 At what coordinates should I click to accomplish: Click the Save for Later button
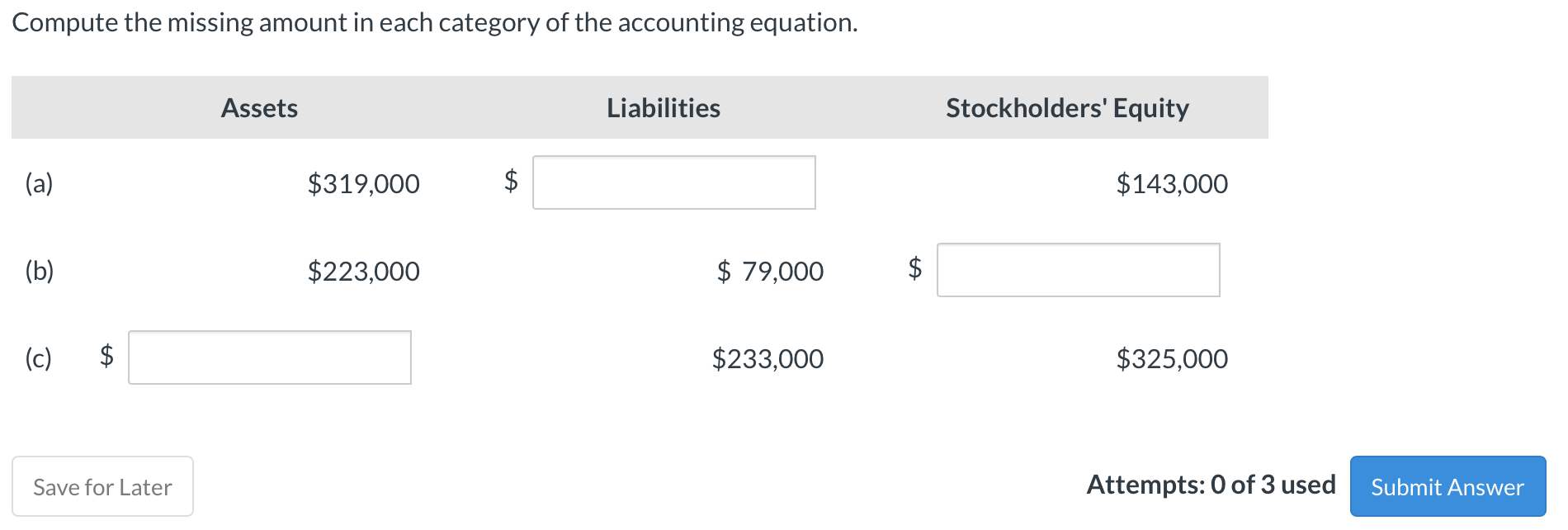tap(102, 487)
